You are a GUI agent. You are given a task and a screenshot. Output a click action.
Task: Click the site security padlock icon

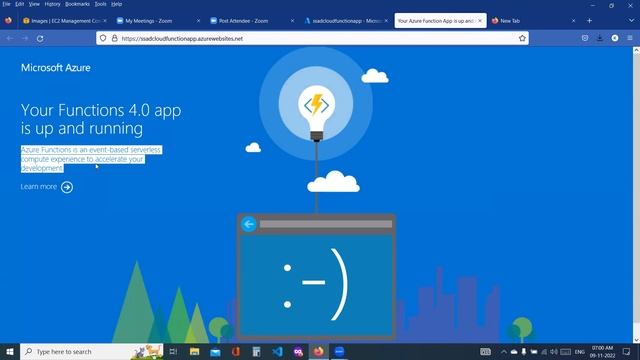click(x=115, y=38)
